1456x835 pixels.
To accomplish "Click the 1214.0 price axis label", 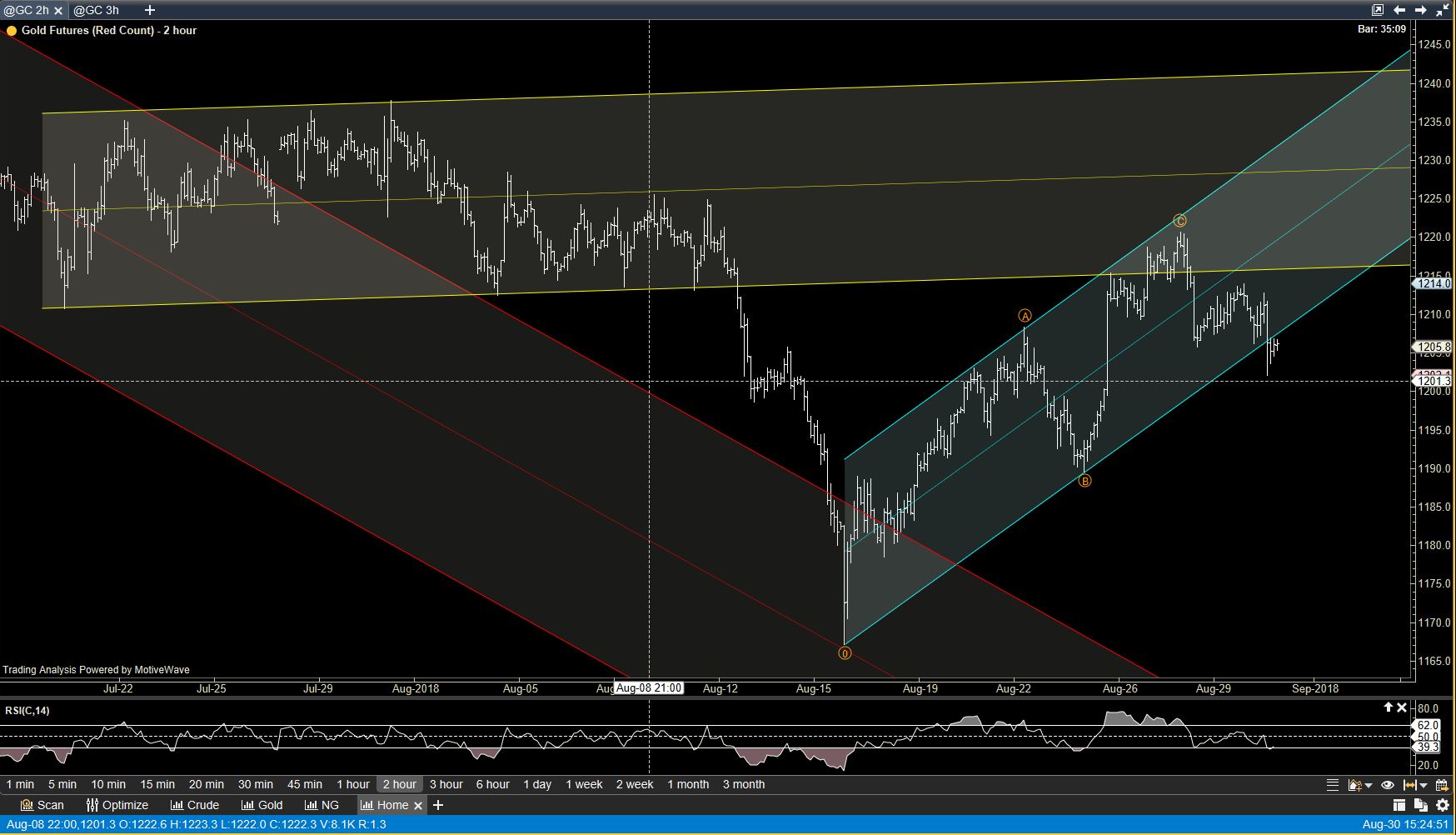I will click(1434, 284).
